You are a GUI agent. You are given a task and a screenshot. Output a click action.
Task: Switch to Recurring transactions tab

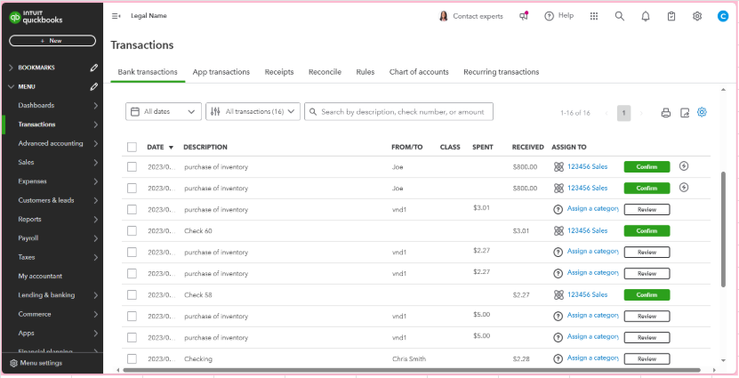(x=501, y=72)
